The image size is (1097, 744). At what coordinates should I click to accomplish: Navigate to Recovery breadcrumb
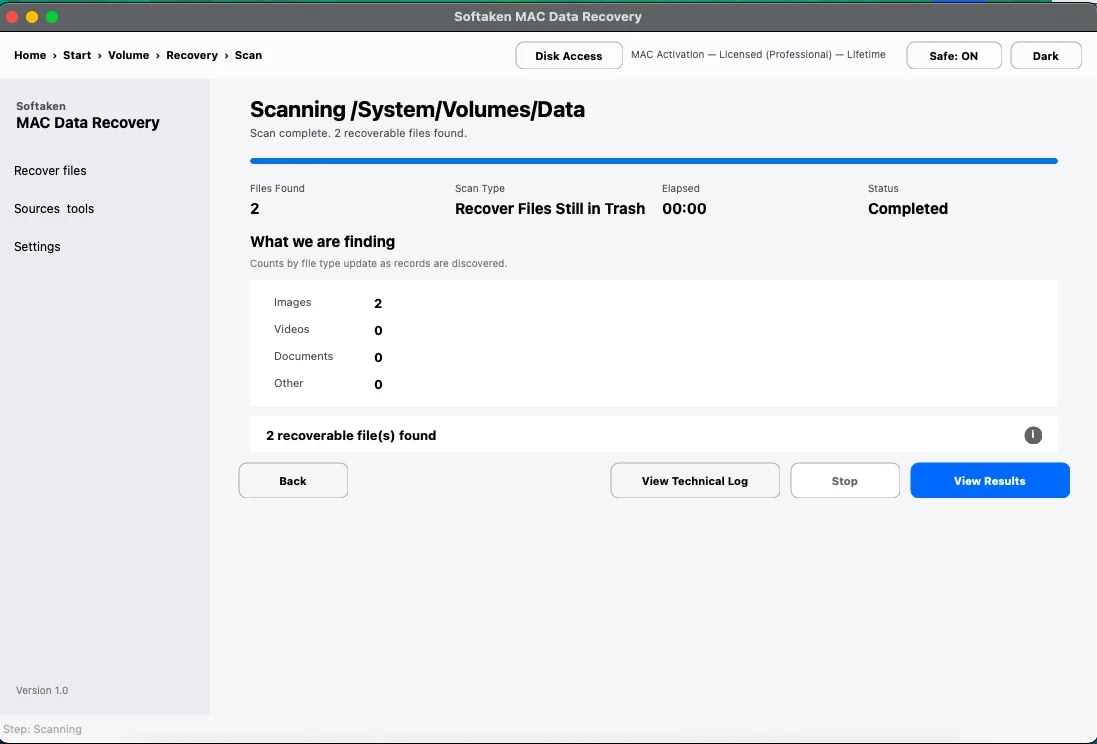[x=192, y=55]
